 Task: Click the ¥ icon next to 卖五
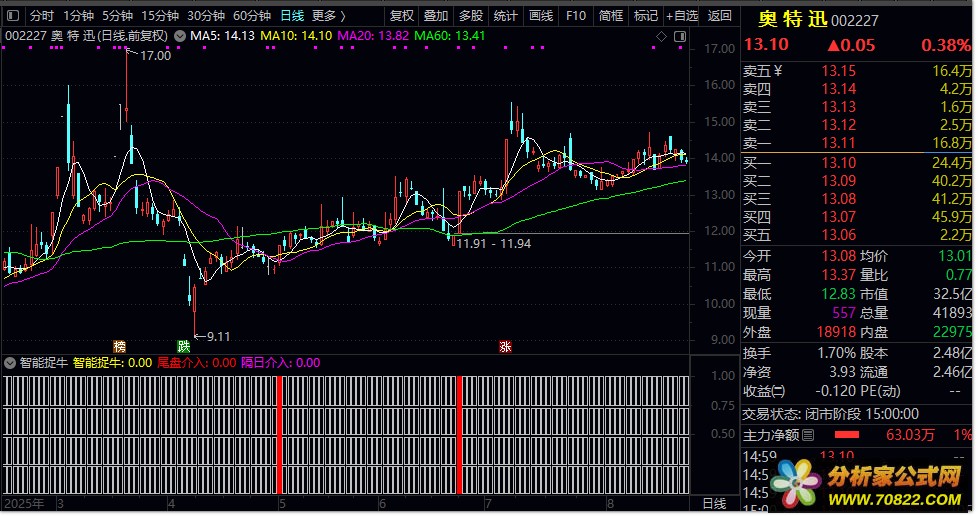[x=778, y=71]
